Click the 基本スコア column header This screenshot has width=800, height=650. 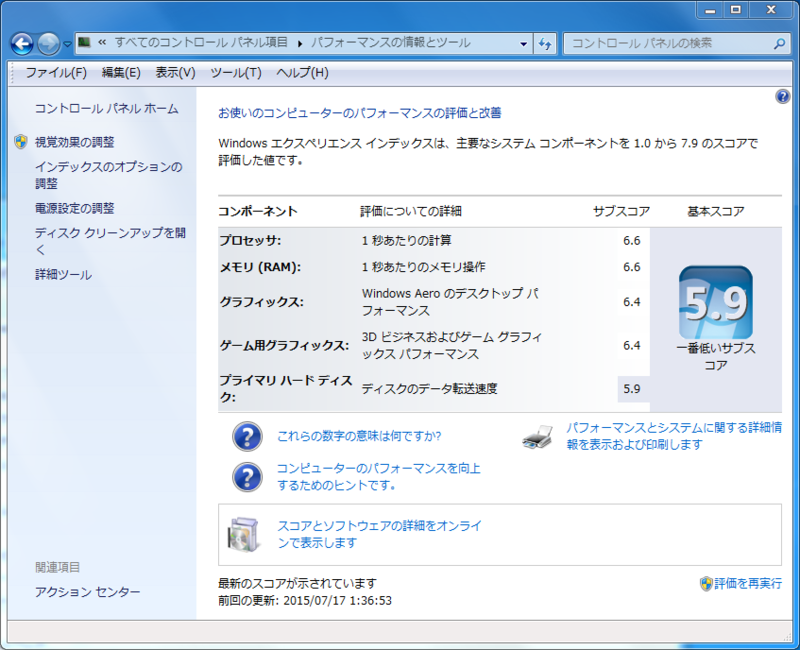(716, 211)
